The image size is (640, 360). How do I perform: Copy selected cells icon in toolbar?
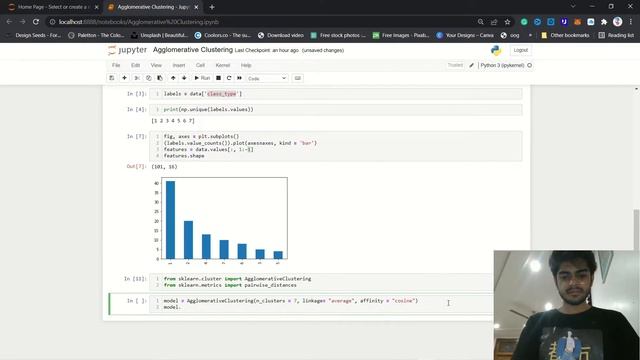click(149, 78)
